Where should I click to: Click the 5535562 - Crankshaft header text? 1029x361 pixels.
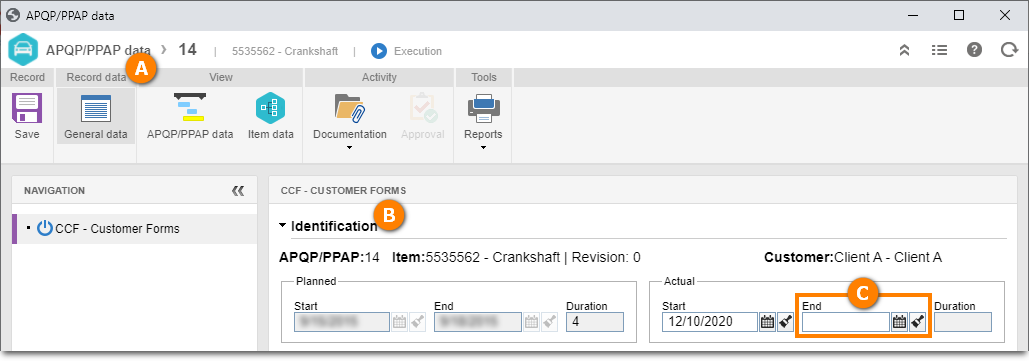click(x=285, y=51)
